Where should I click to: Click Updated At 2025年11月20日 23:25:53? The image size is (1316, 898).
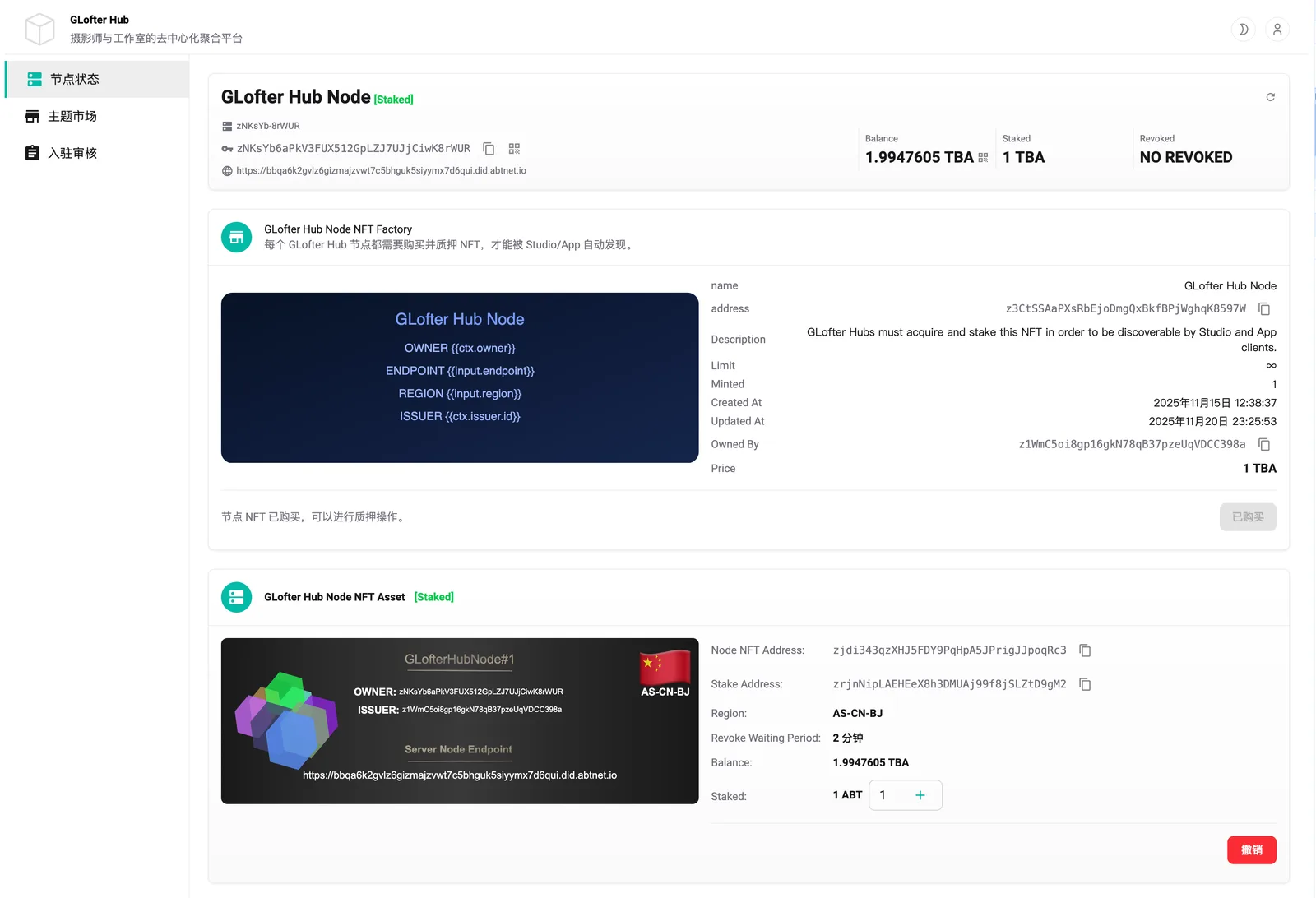pos(1212,422)
